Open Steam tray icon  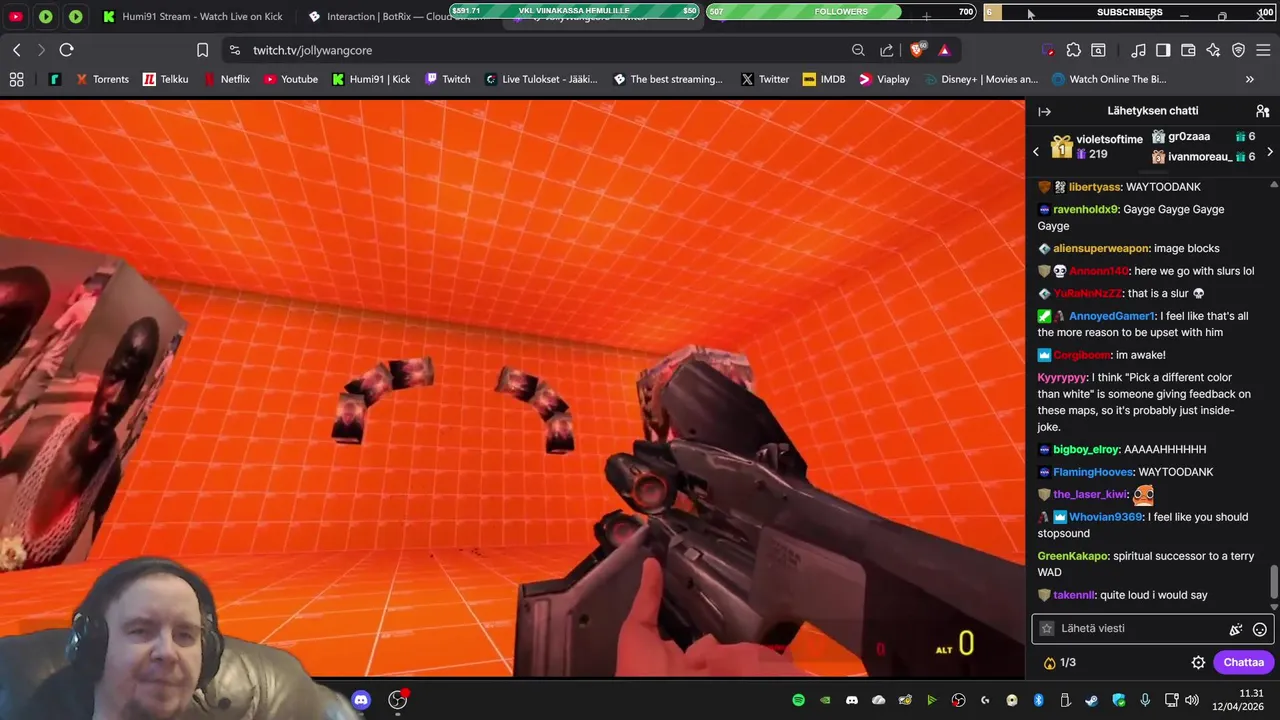(1091, 700)
